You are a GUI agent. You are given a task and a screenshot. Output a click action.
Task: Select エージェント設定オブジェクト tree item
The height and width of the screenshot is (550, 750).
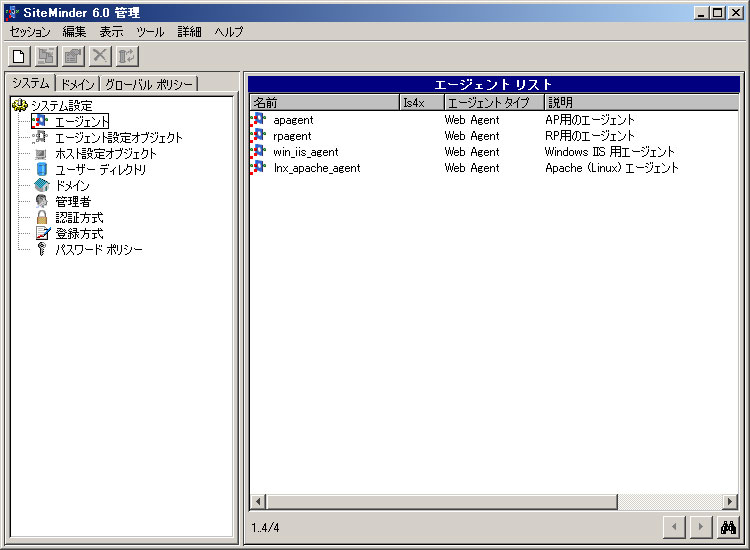119,138
